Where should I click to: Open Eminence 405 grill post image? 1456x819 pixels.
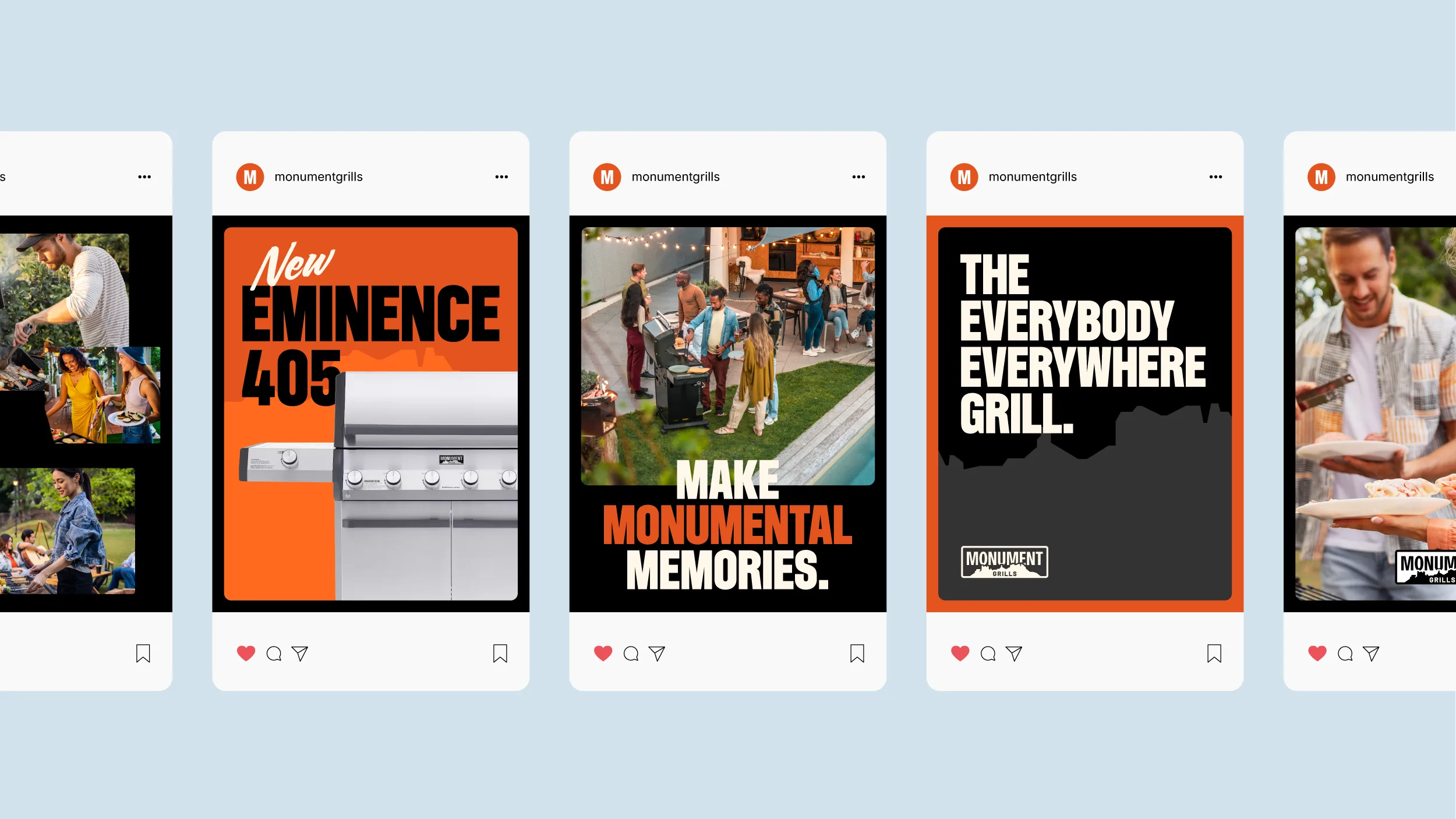pyautogui.click(x=370, y=414)
